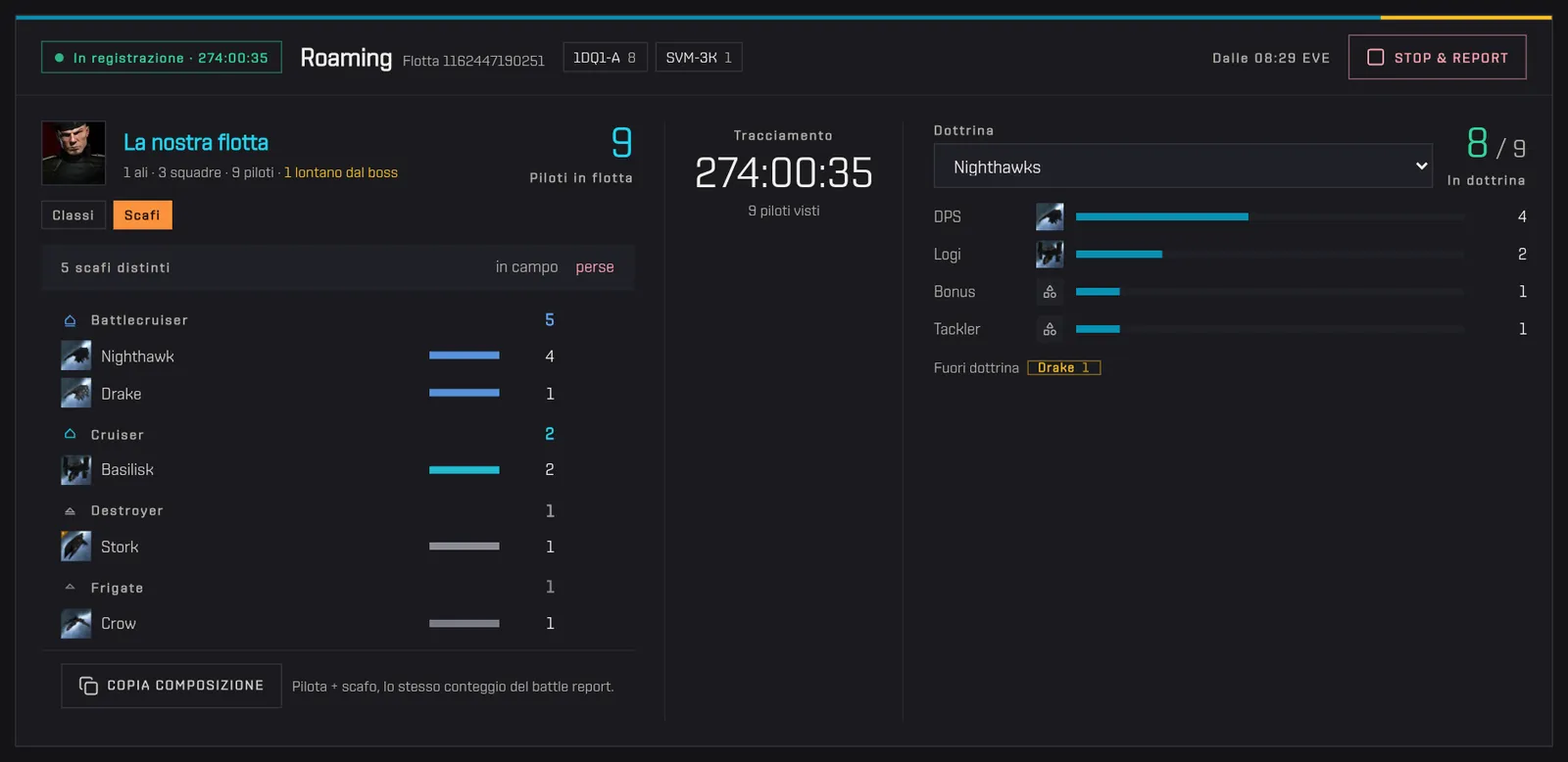1568x762 pixels.
Task: Toggle the in campo column view
Action: tap(526, 267)
